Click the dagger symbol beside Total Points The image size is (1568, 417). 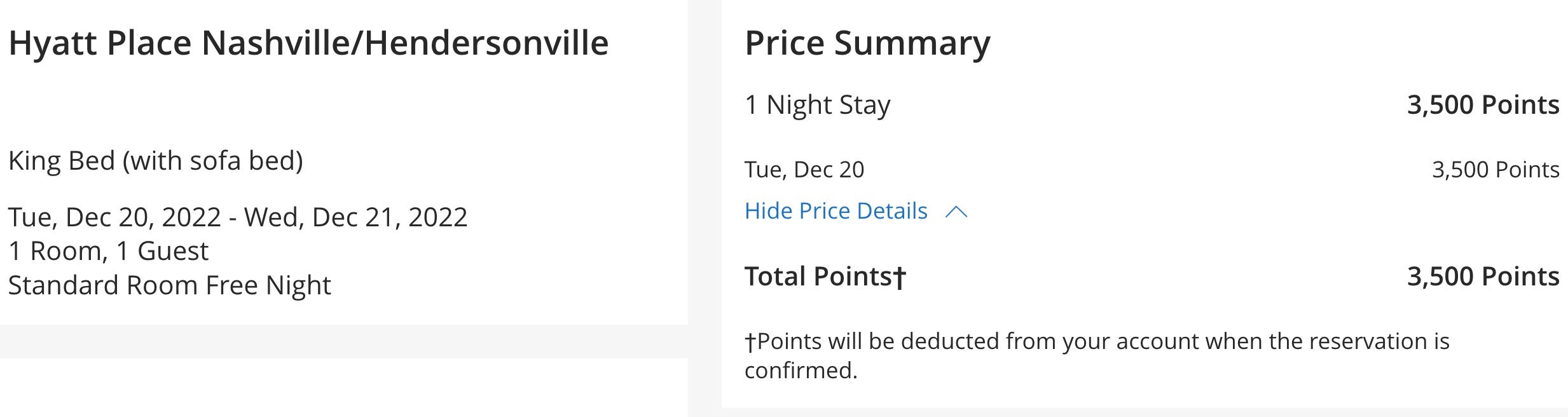click(899, 277)
